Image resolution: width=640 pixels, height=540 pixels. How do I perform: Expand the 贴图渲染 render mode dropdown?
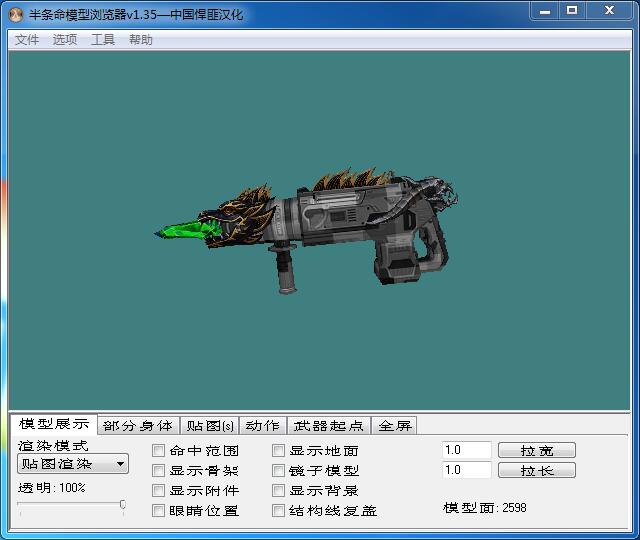coord(73,464)
